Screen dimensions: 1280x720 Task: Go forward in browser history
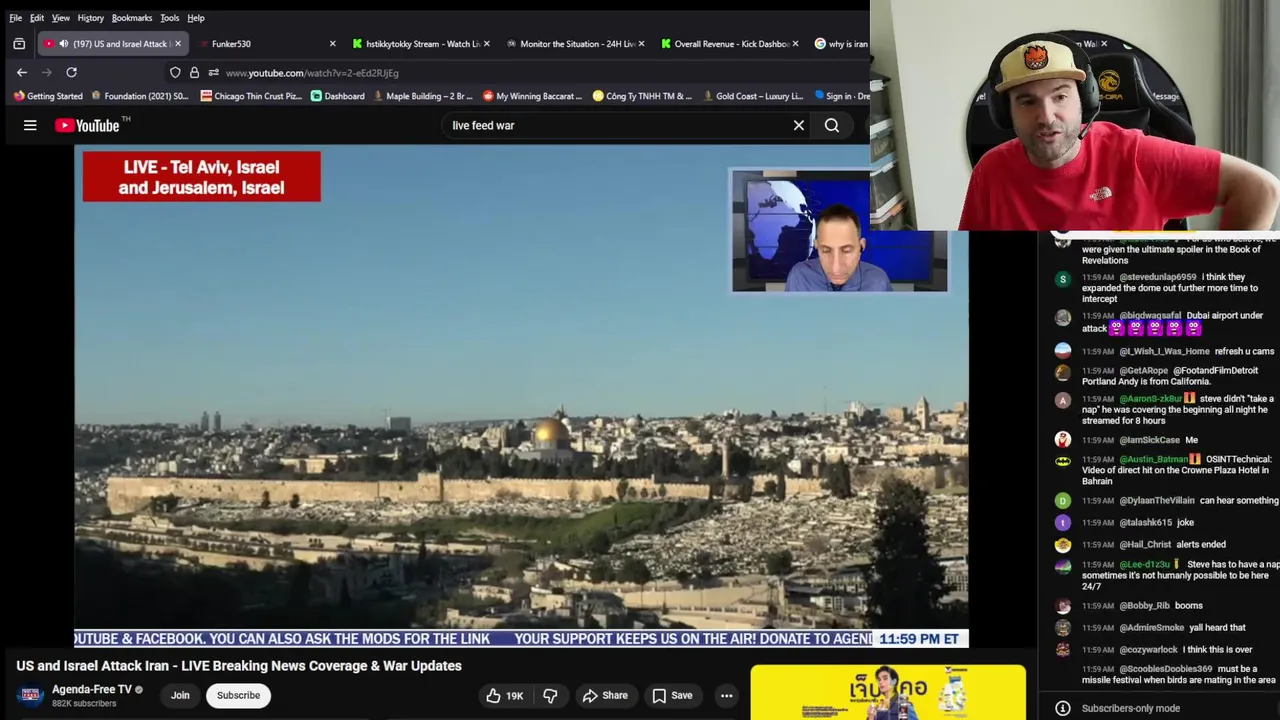(x=46, y=72)
